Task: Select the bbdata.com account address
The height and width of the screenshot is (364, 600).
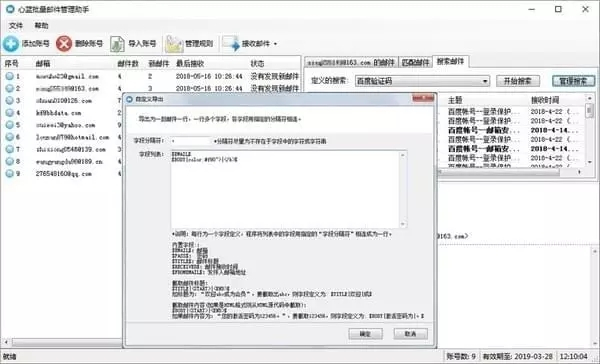Action: click(x=58, y=113)
